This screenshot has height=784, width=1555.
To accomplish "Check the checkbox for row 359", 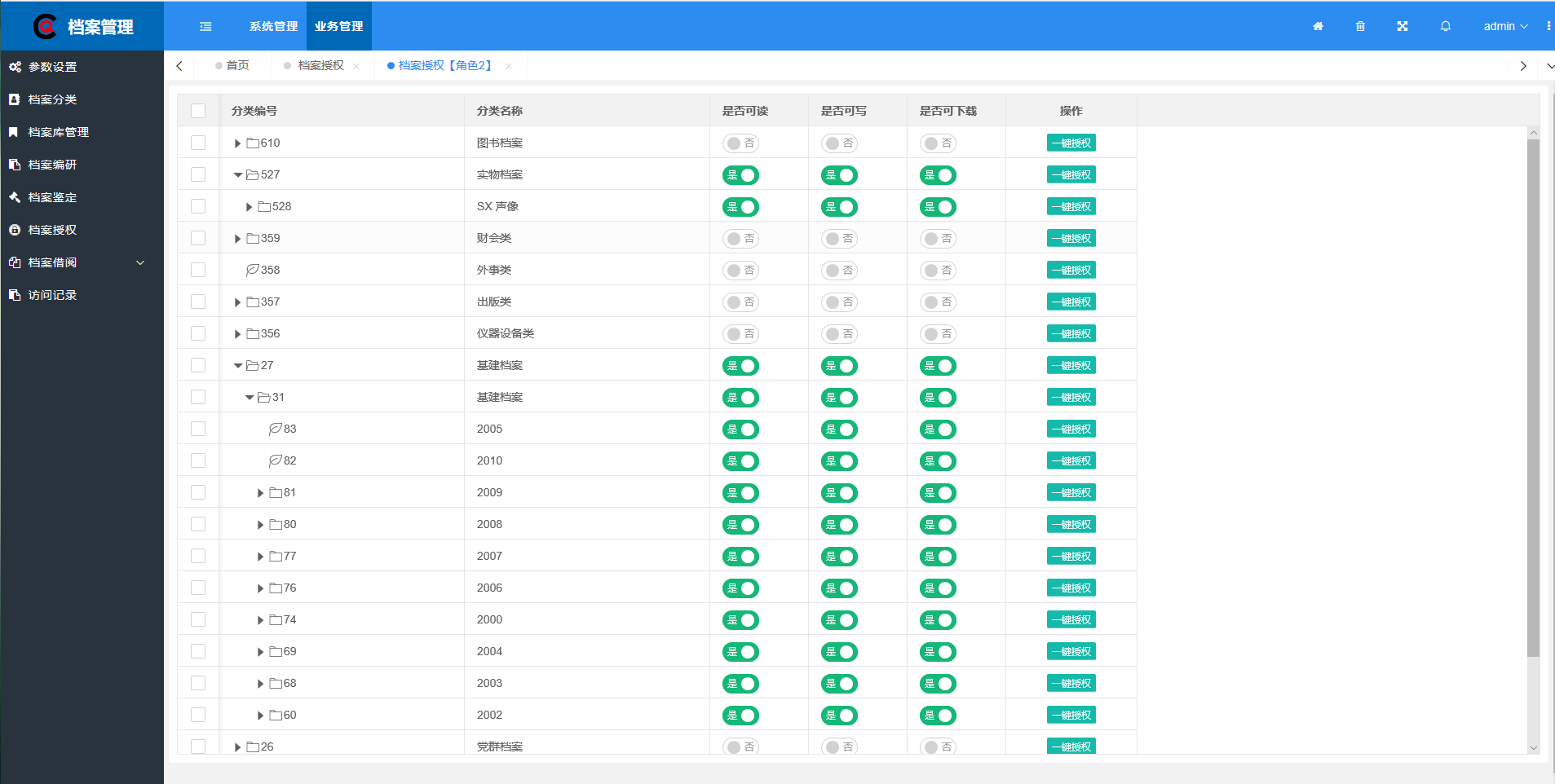I will (x=198, y=238).
